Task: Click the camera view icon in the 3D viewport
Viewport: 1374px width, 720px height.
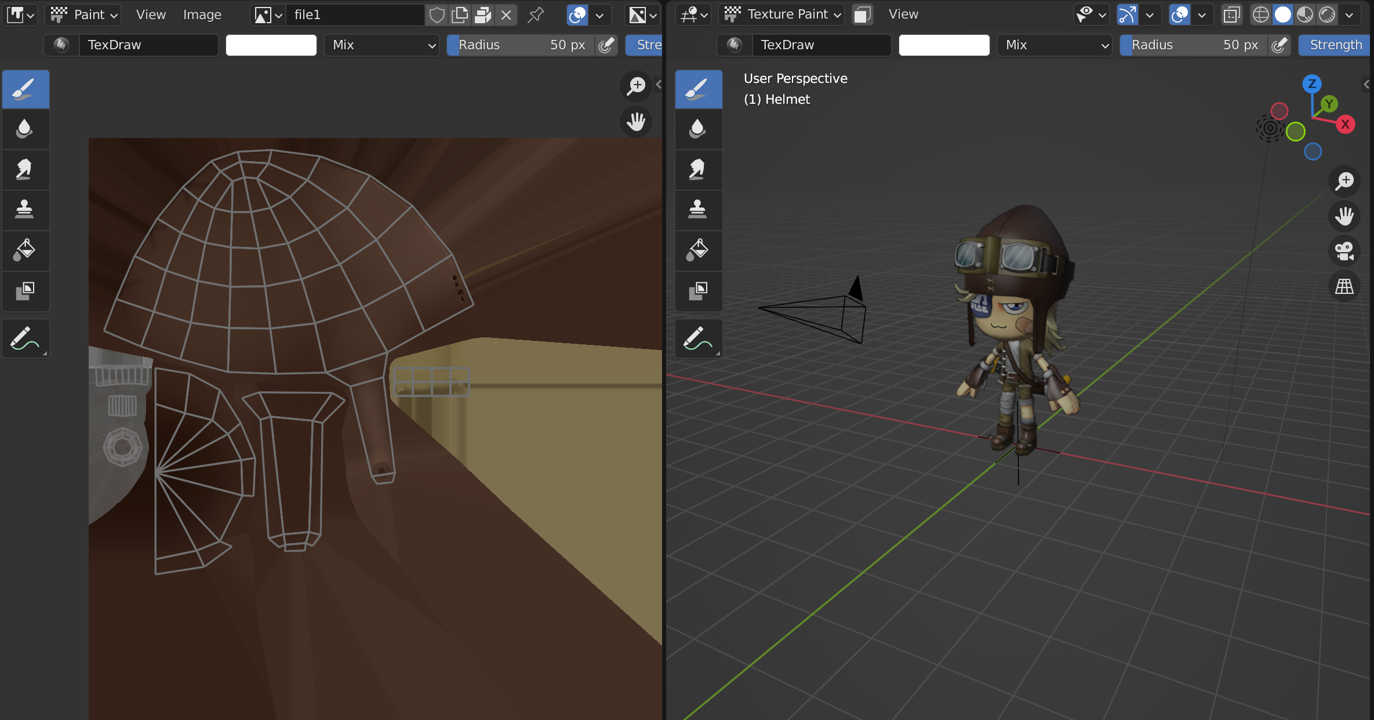Action: [1344, 251]
